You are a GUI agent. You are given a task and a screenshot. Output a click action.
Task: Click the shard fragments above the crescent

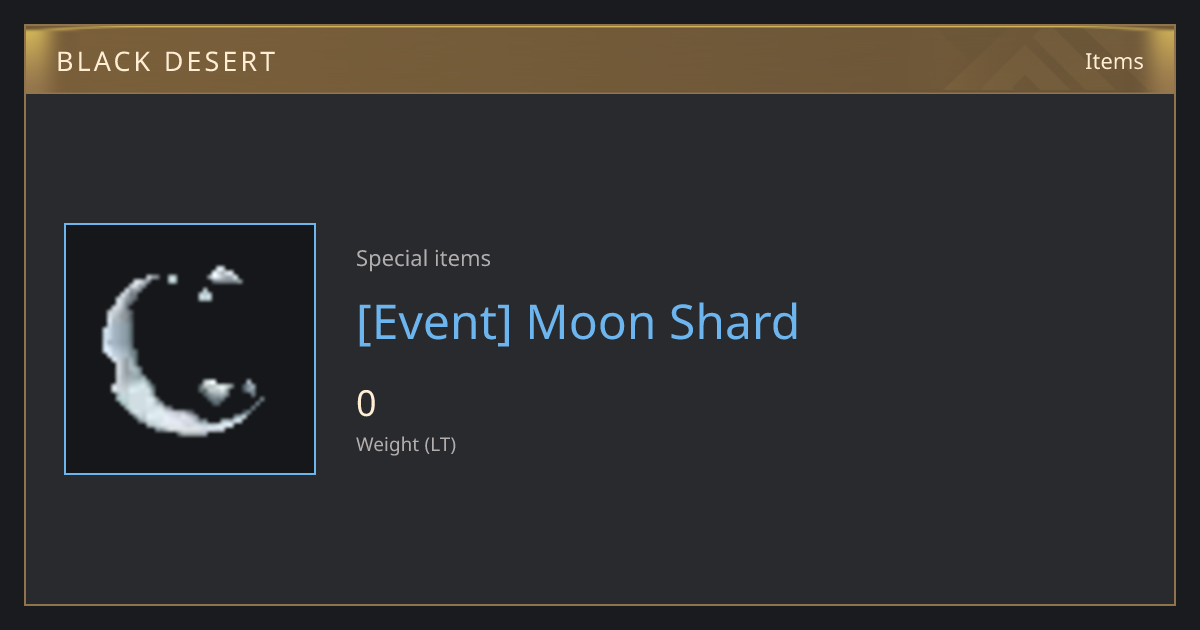[215, 281]
